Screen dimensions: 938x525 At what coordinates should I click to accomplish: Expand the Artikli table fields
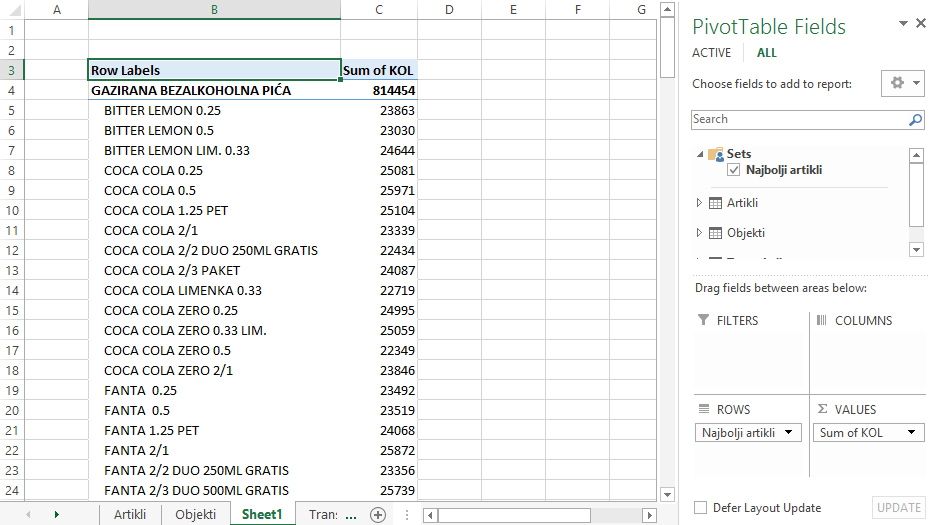(x=699, y=203)
